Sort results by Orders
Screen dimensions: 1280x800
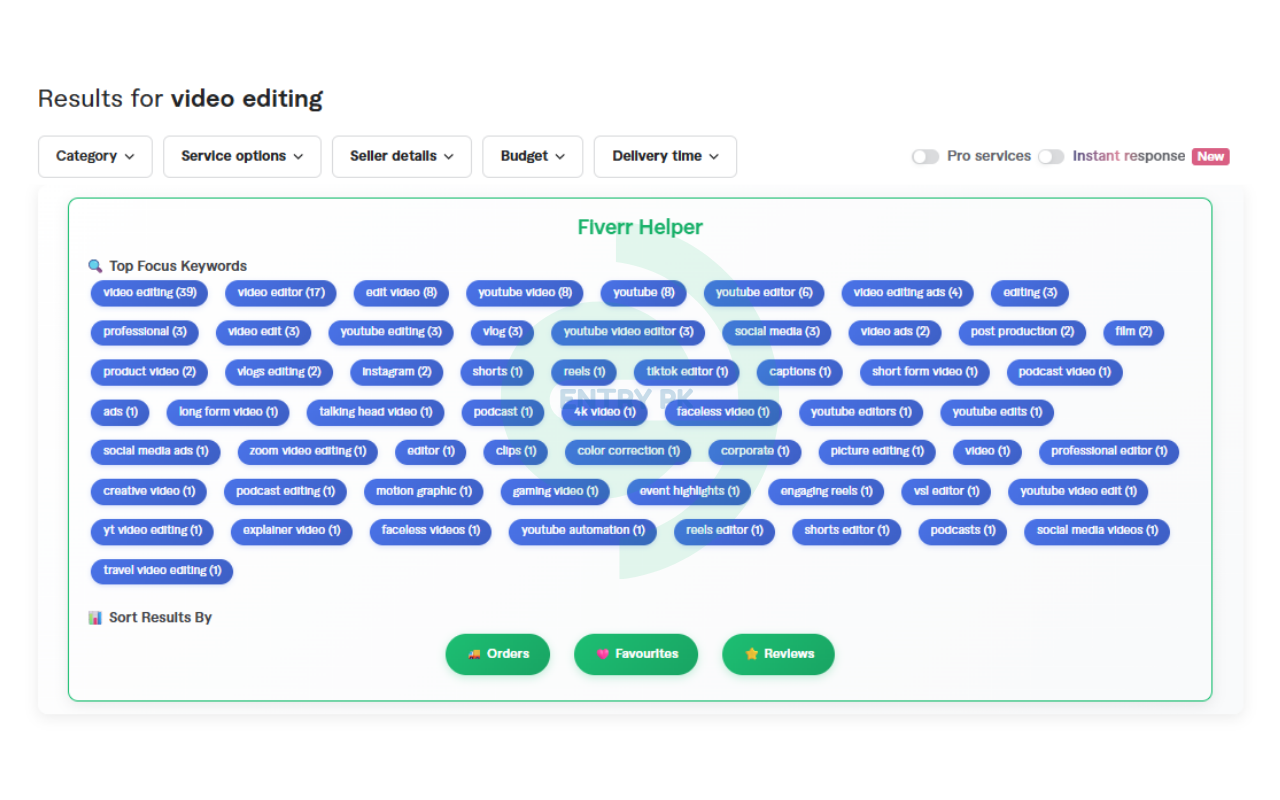(x=498, y=654)
